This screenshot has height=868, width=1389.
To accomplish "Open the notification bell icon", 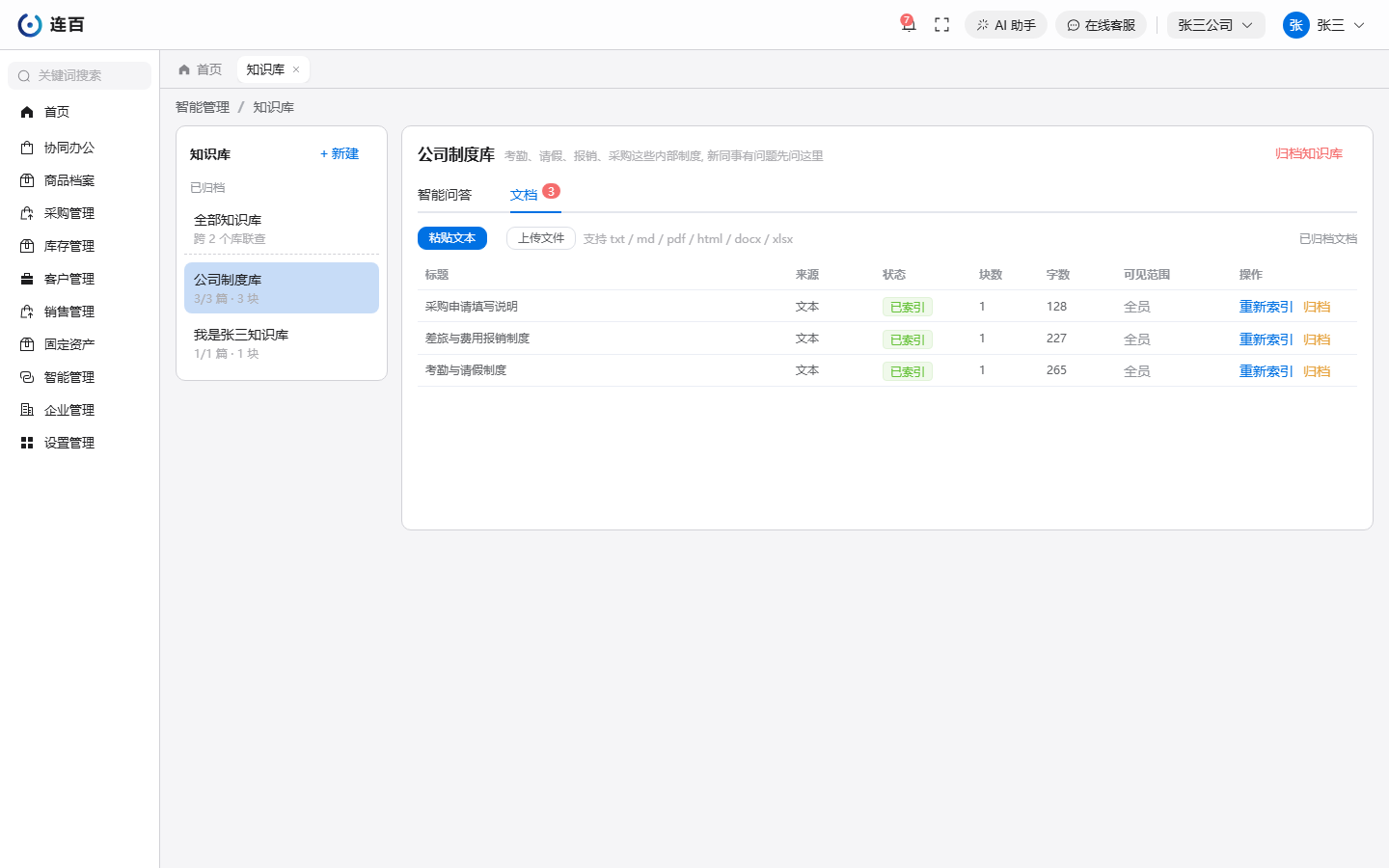I will click(908, 25).
